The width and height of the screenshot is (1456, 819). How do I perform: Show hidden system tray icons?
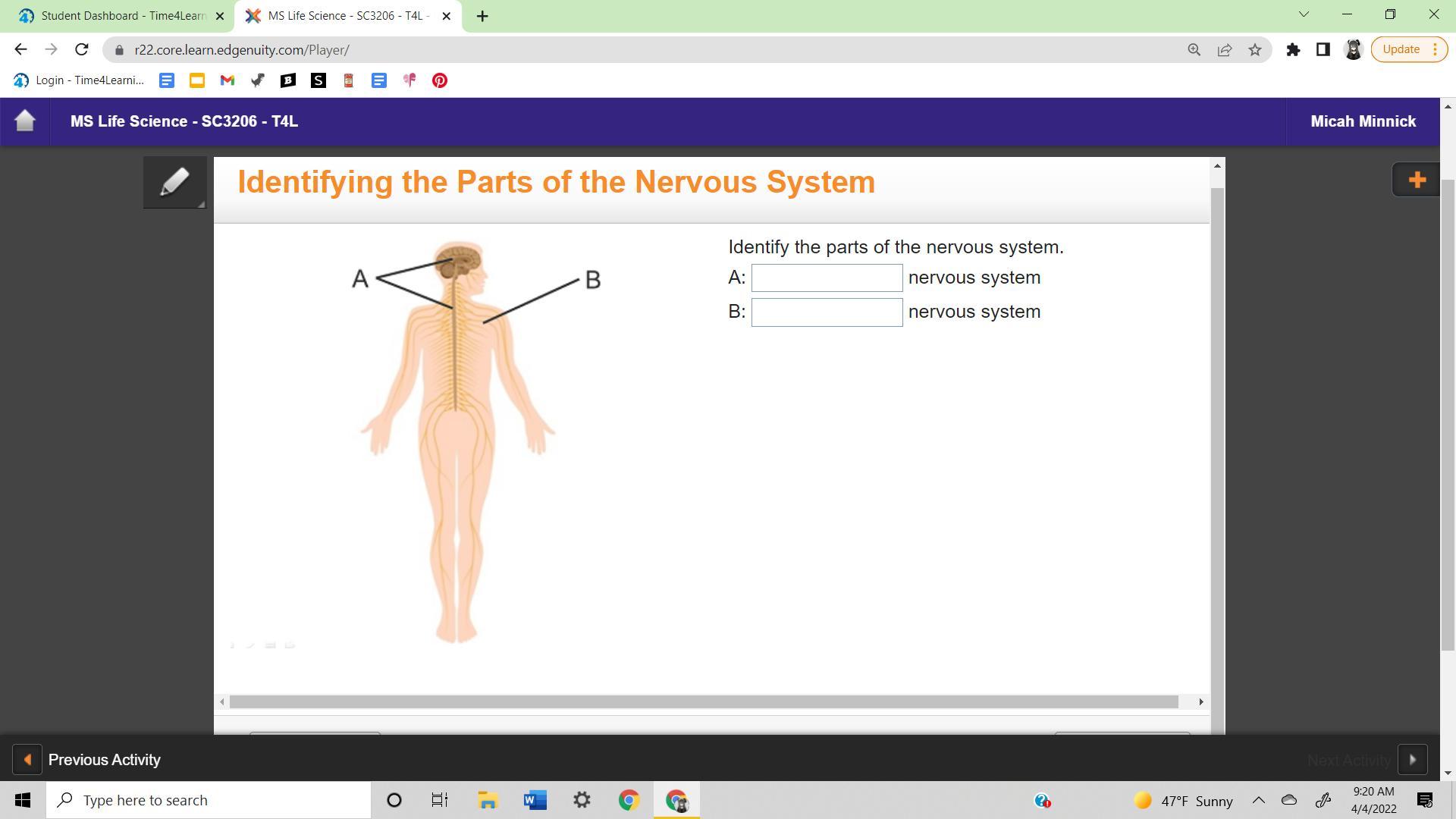pyautogui.click(x=1258, y=800)
